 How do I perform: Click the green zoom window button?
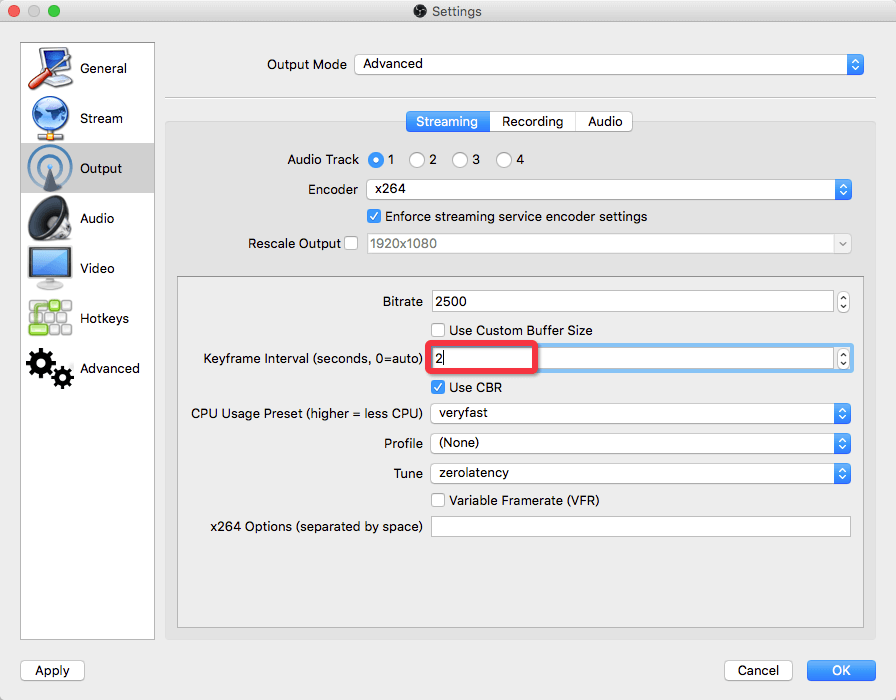coord(54,11)
